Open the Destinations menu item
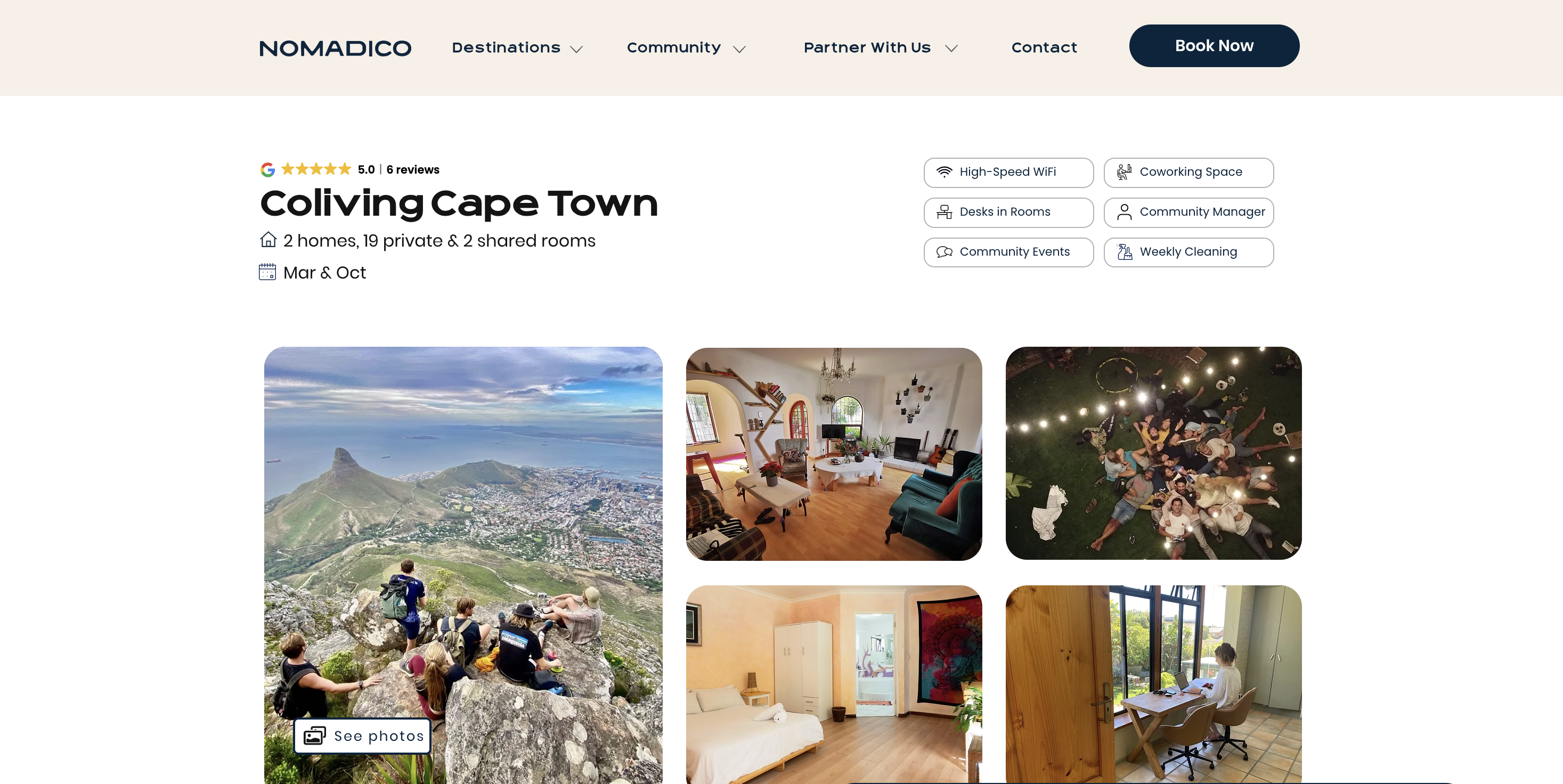This screenshot has width=1563, height=784. (506, 48)
